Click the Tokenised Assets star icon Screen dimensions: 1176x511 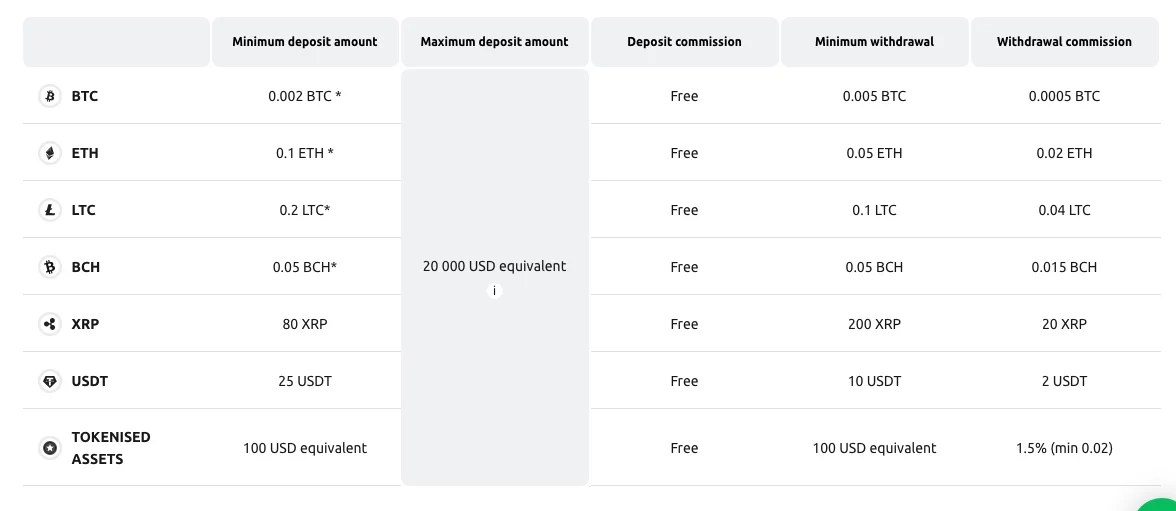coord(50,448)
